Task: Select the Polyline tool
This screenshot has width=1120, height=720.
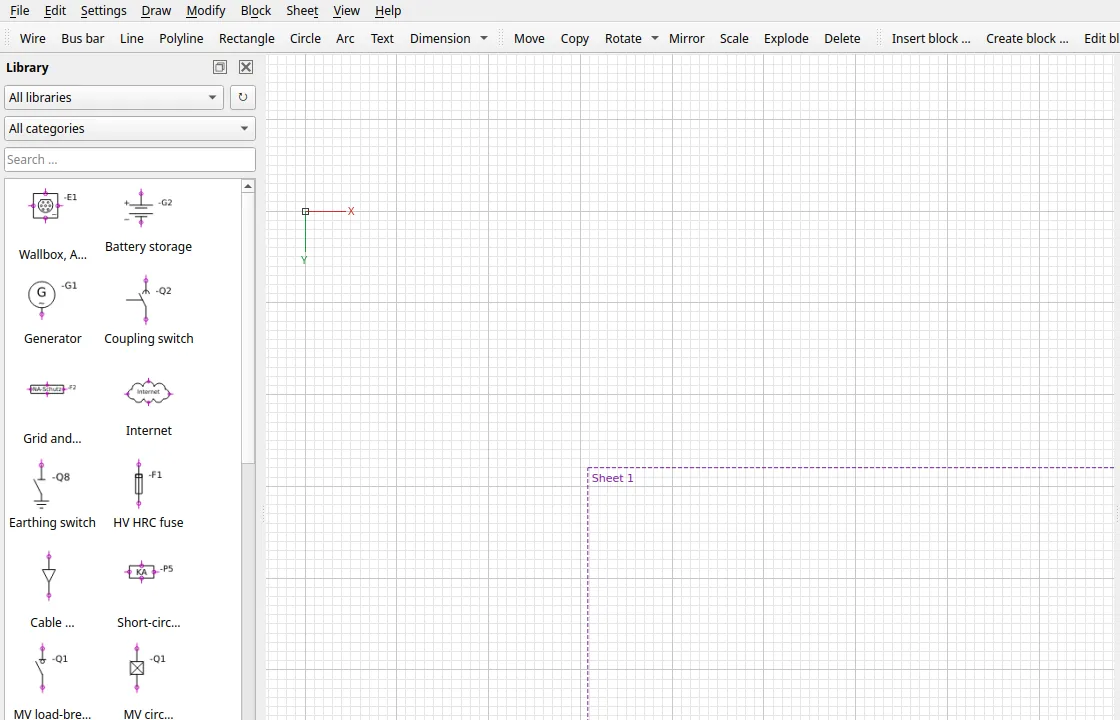Action: pos(181,39)
